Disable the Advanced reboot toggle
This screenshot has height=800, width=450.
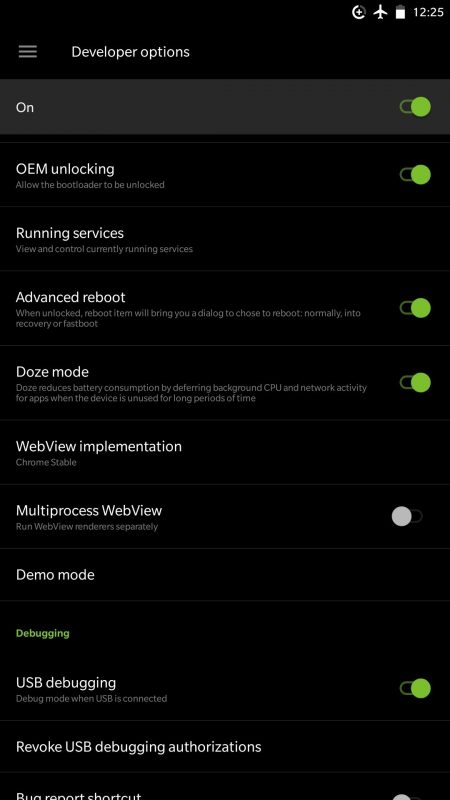415,308
